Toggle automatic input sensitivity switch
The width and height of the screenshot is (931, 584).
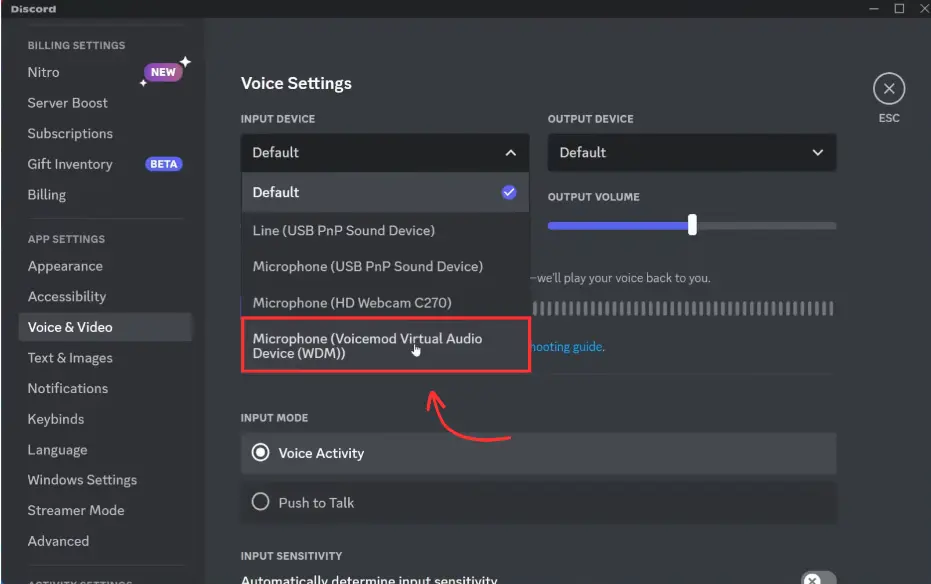818,579
